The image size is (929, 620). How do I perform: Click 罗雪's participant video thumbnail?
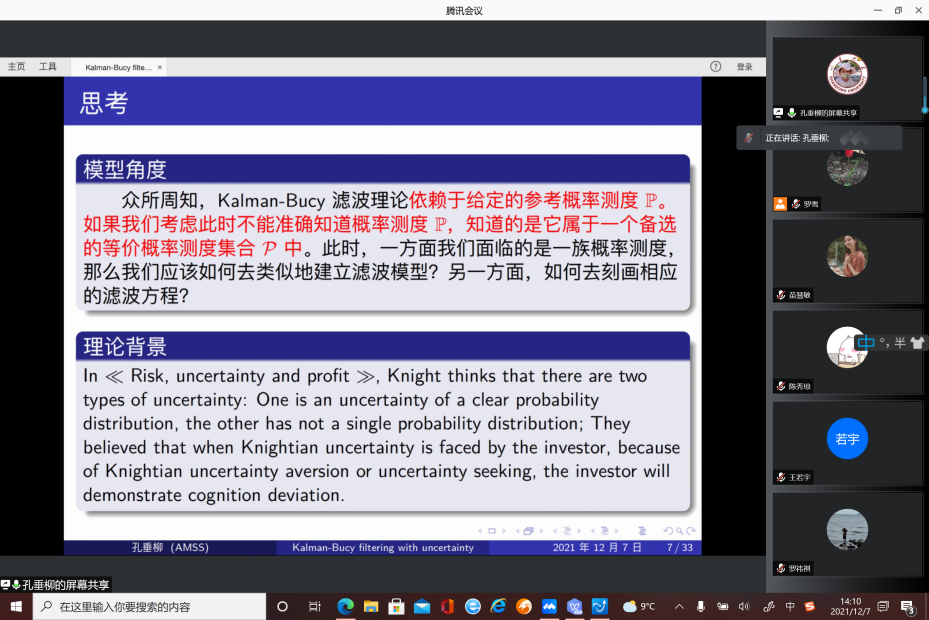[846, 168]
